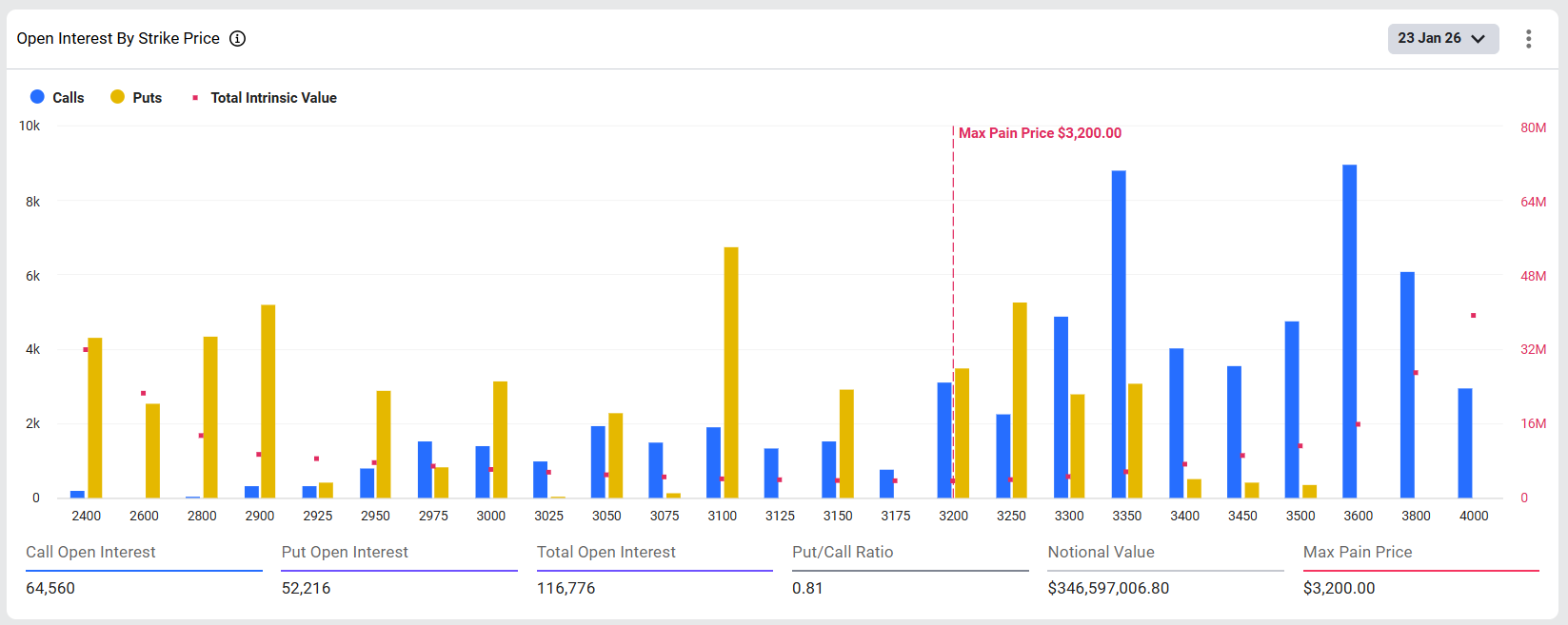Click the 3200 strike label on x-axis
Image resolution: width=1568 pixels, height=625 pixels.
(953, 516)
